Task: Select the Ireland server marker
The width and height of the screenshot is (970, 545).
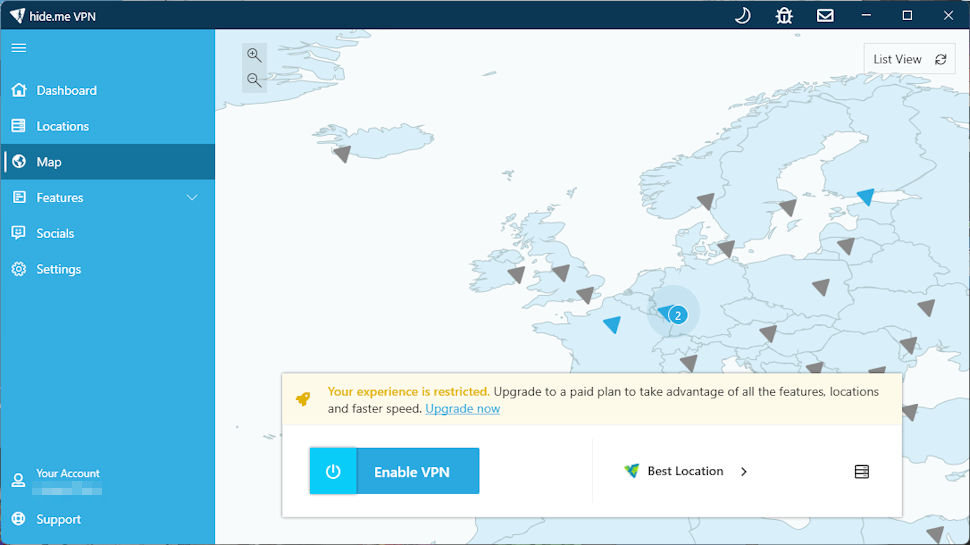Action: click(x=516, y=275)
